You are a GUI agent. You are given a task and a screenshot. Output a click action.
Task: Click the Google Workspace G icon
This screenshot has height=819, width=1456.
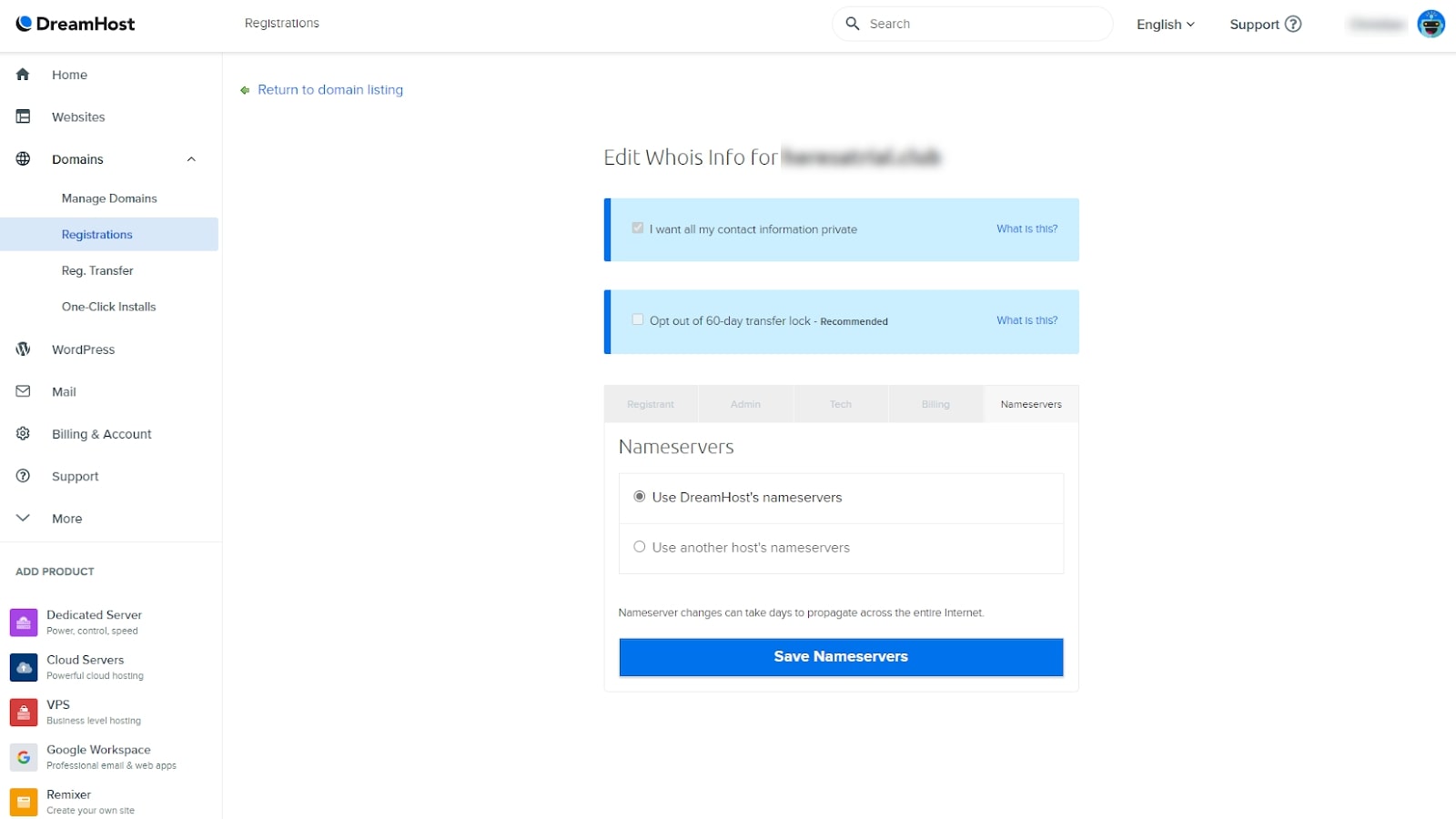(x=24, y=757)
